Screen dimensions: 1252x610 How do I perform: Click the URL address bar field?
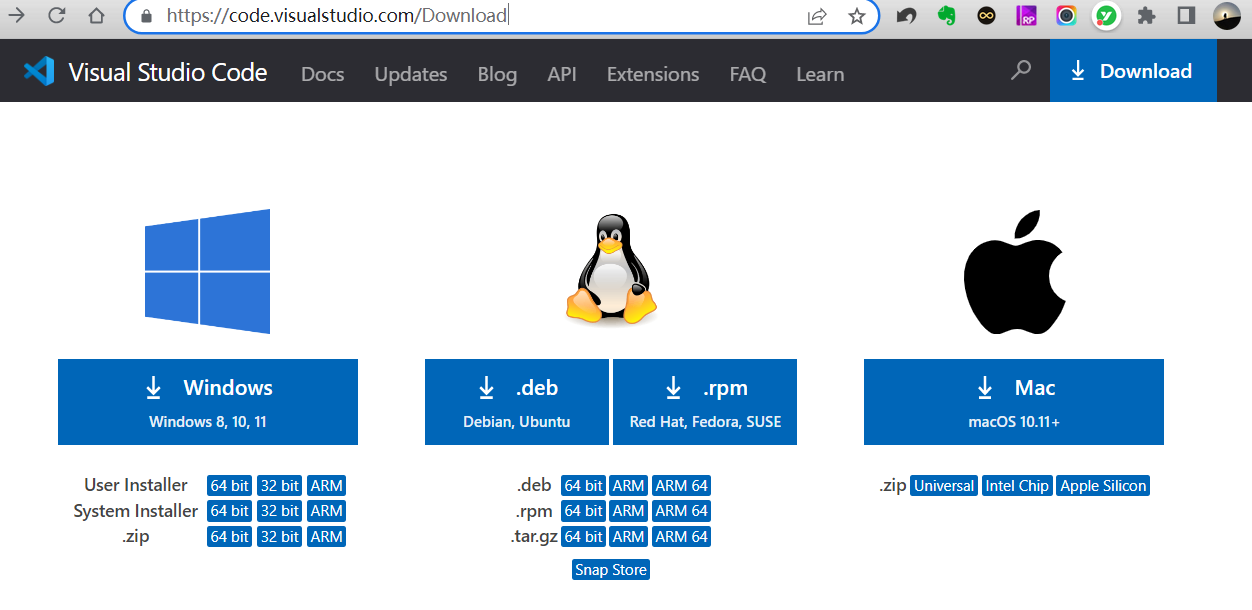coord(500,16)
